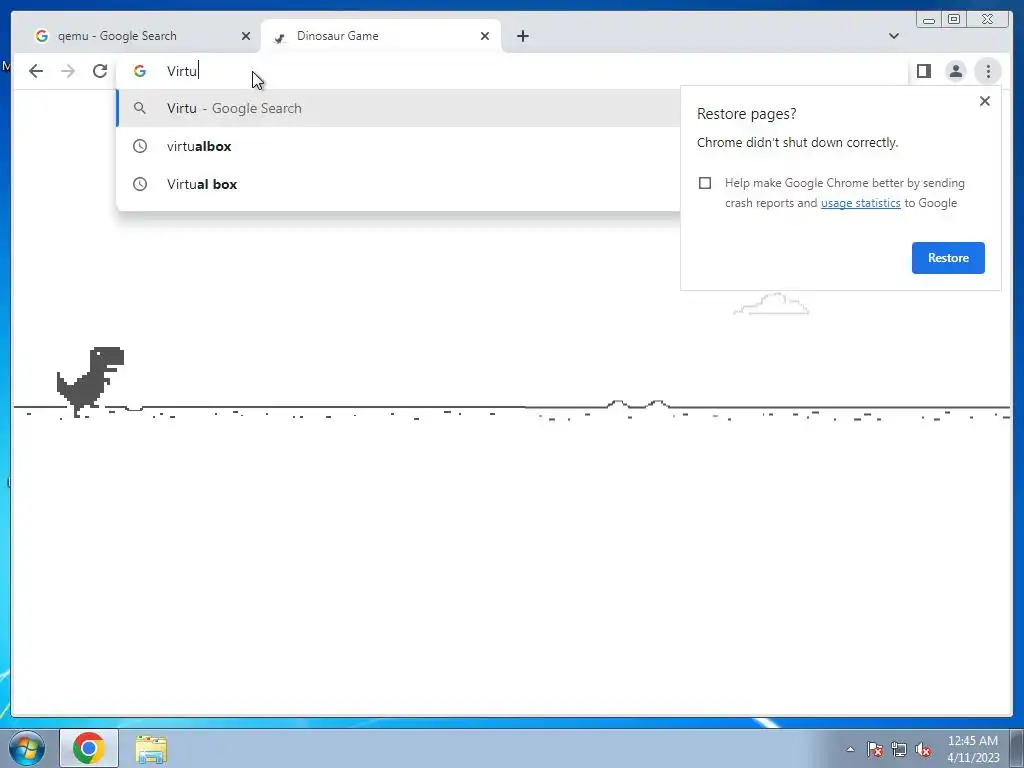Click the Google logo in address bar
Viewport: 1024px width, 768px height.
coord(140,71)
